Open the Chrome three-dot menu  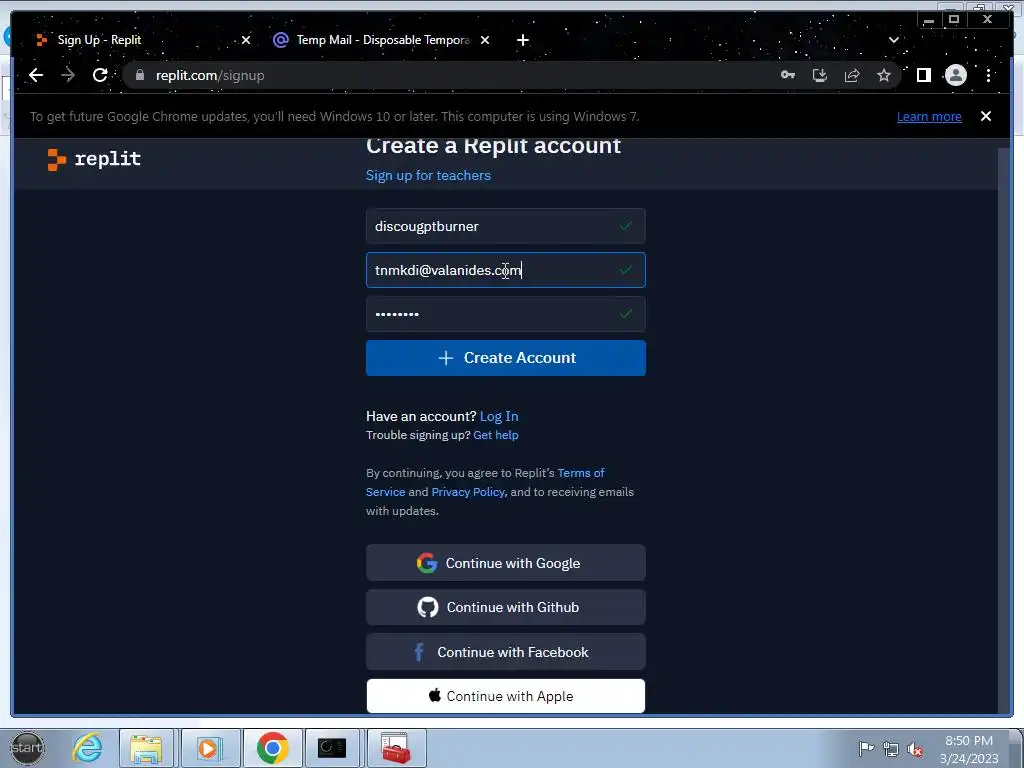[x=988, y=75]
